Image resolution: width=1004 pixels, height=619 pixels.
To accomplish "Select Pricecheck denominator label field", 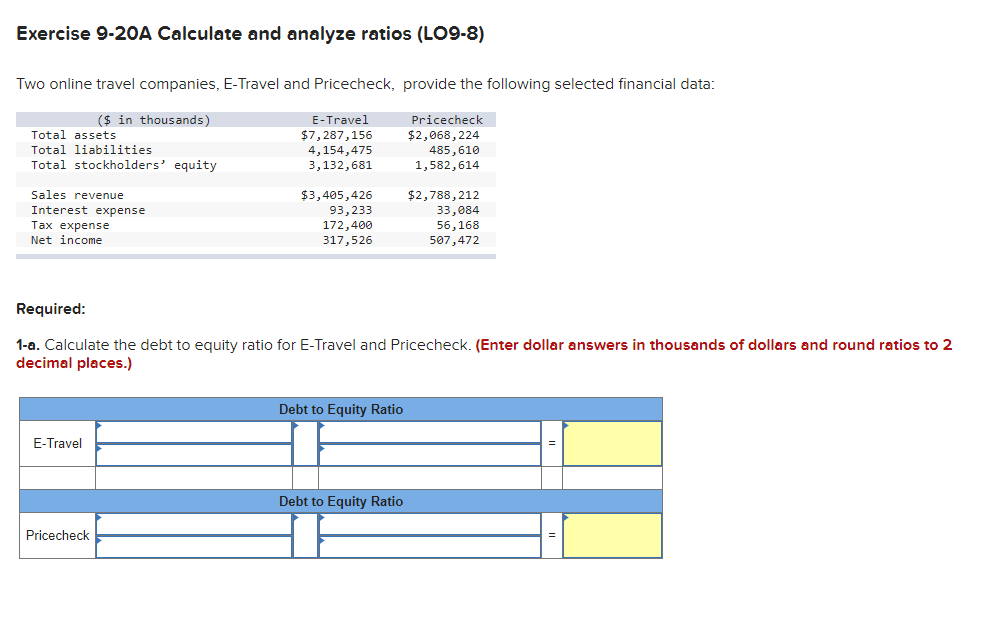I will coord(194,547).
